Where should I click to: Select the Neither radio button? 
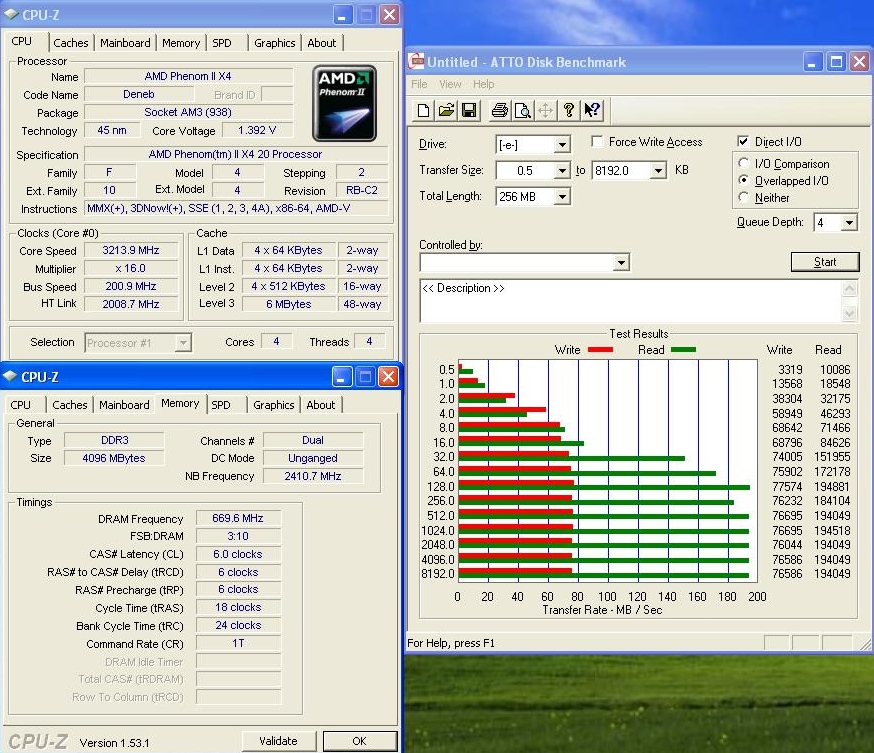click(743, 197)
